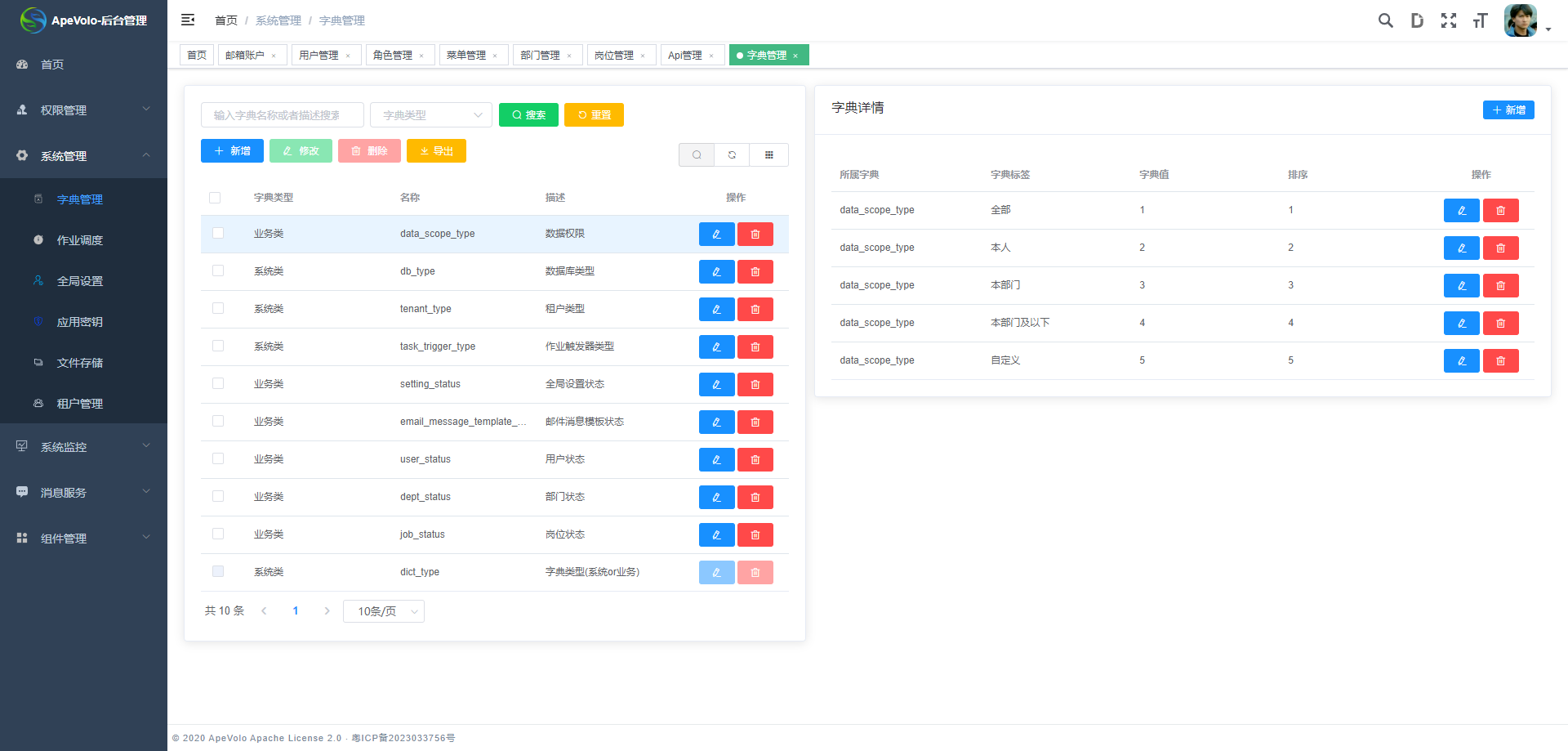Expand the 权限管理 sidebar menu
Screen dimensions: 1568x751
pyautogui.click(x=83, y=110)
